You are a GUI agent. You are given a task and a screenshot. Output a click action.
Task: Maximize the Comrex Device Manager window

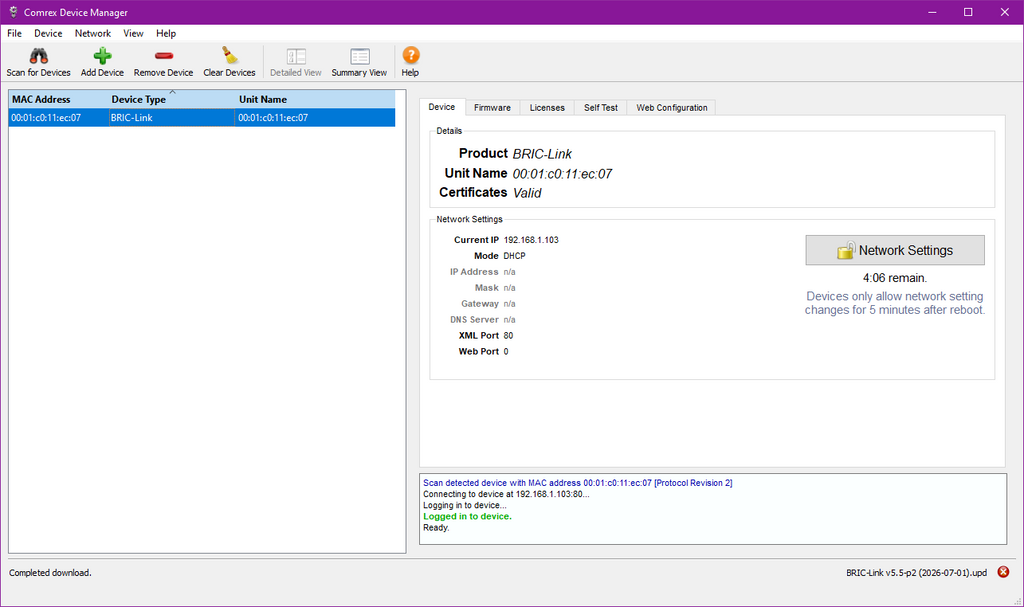pyautogui.click(x=968, y=12)
